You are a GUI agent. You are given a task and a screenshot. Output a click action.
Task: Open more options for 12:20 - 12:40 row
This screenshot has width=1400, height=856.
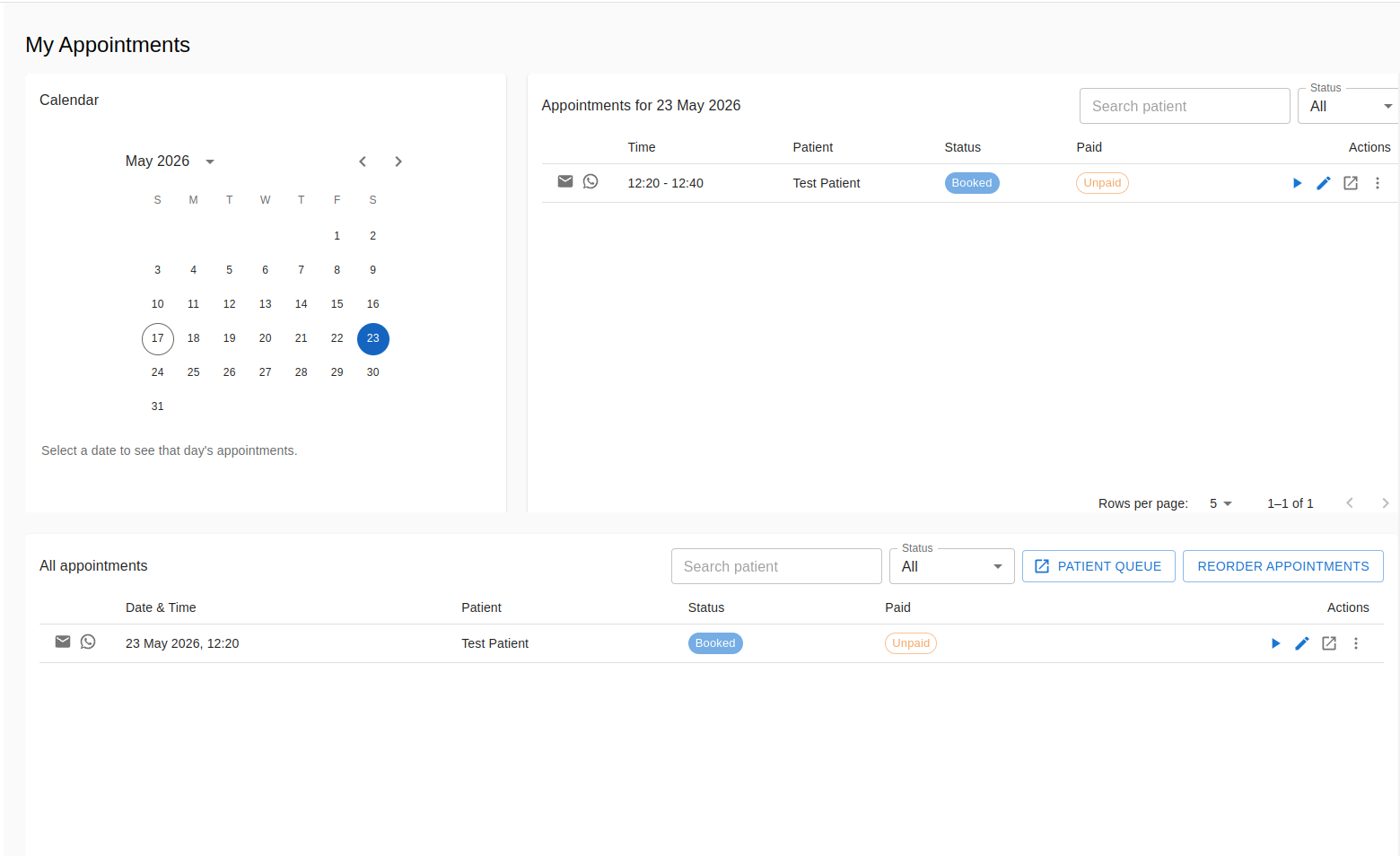pyautogui.click(x=1378, y=183)
